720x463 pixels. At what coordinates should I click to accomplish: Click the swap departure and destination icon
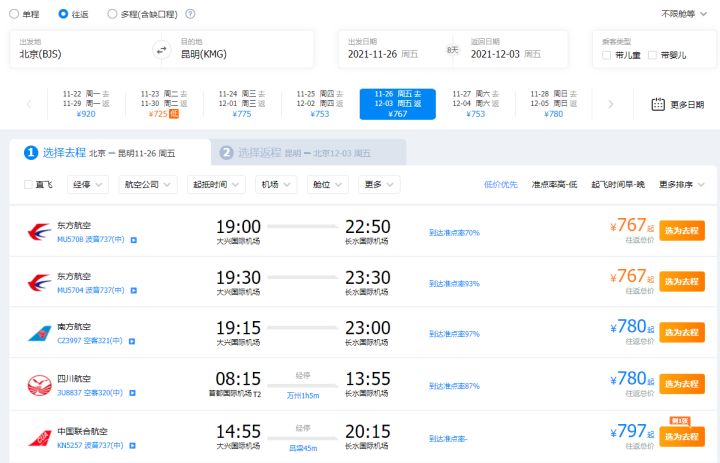tap(162, 50)
